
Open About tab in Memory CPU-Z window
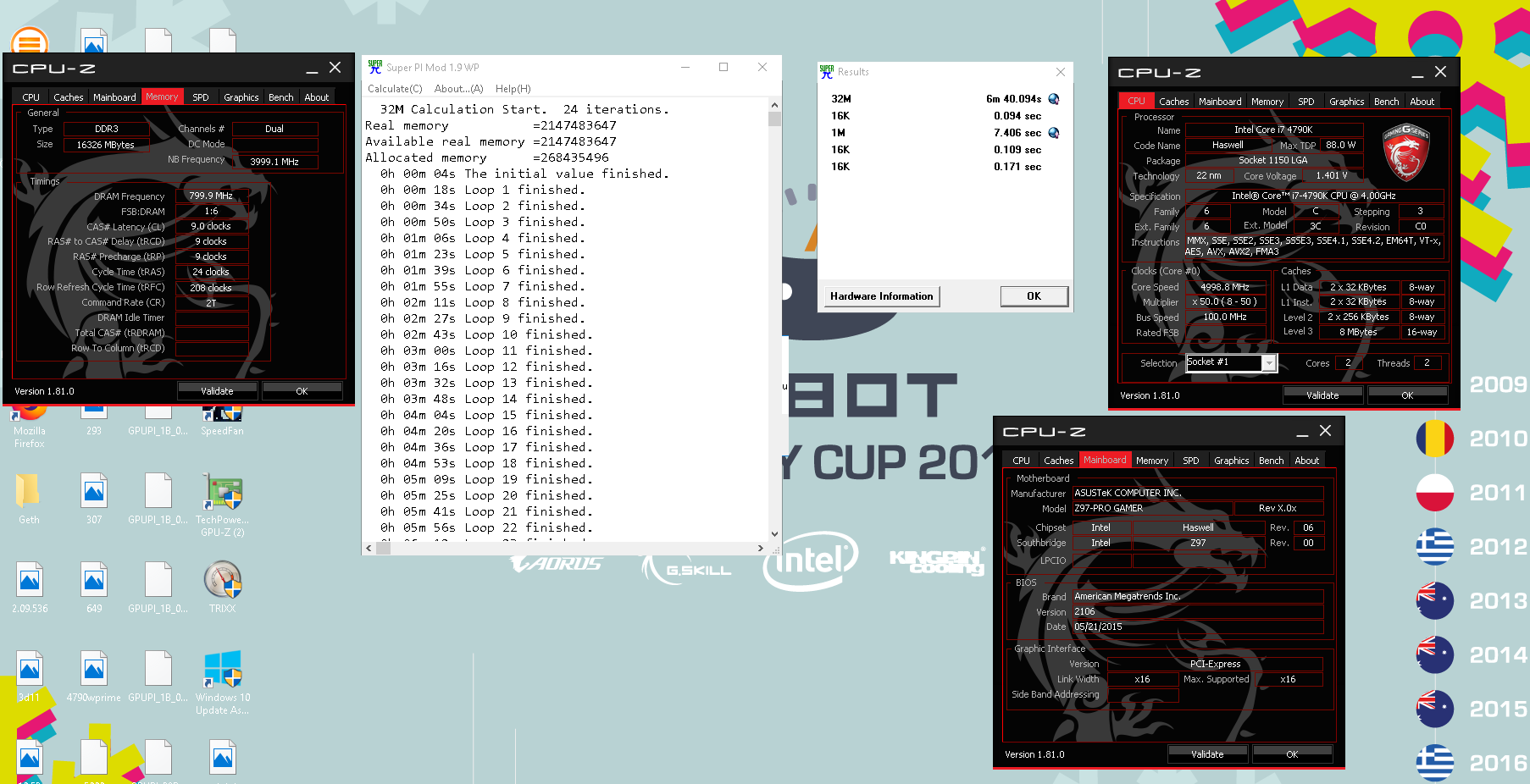pos(317,97)
